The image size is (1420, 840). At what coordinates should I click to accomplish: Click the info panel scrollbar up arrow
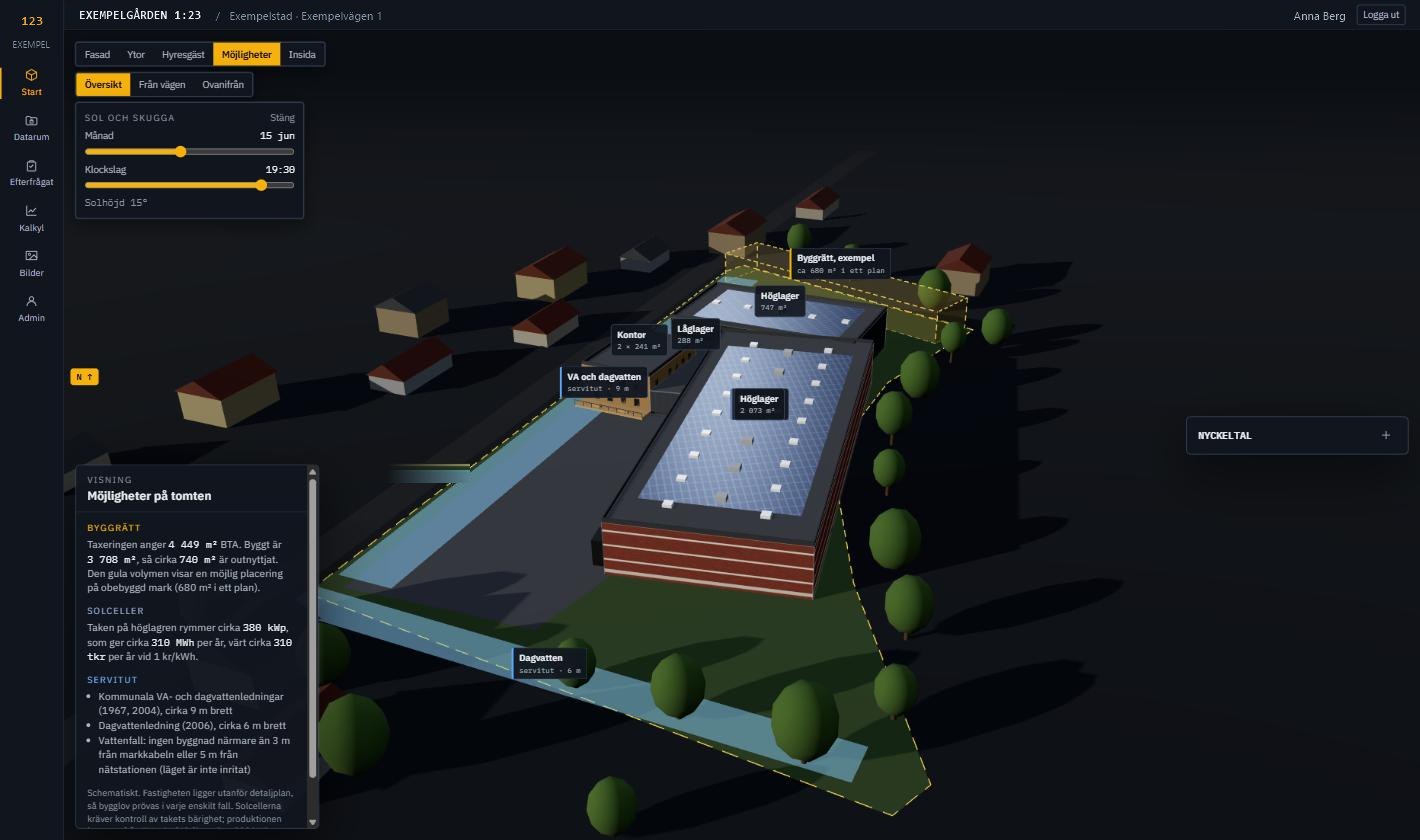point(313,472)
